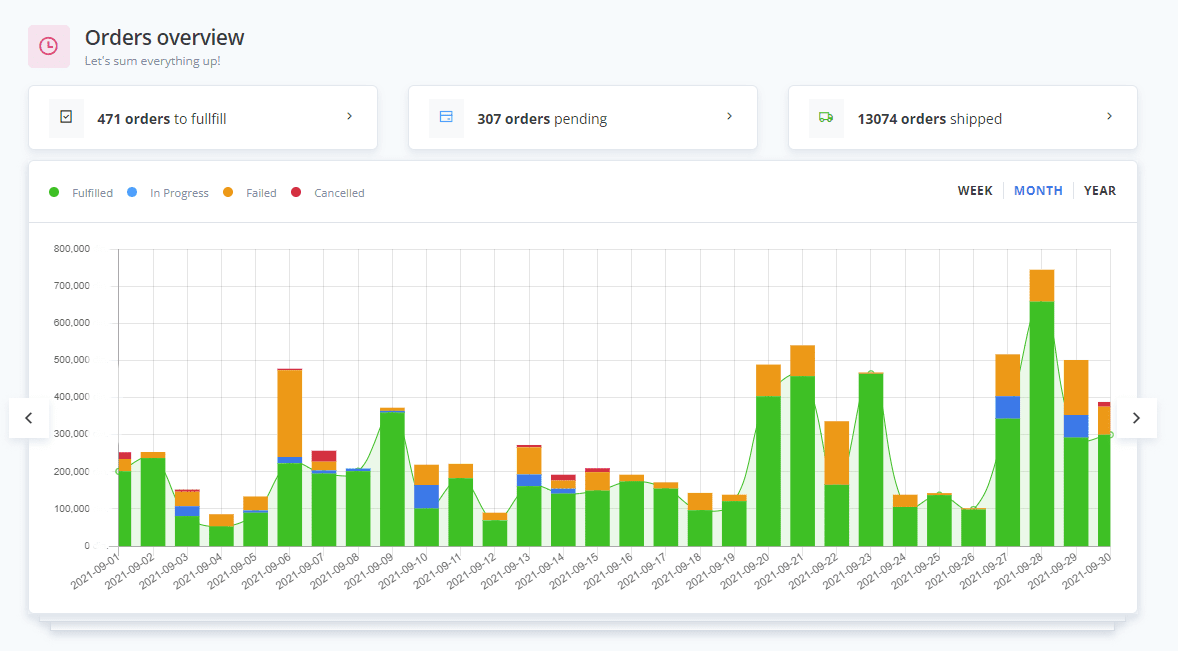This screenshot has width=1178, height=651.
Task: Toggle the In Progress blue legend dot
Action: 132,192
